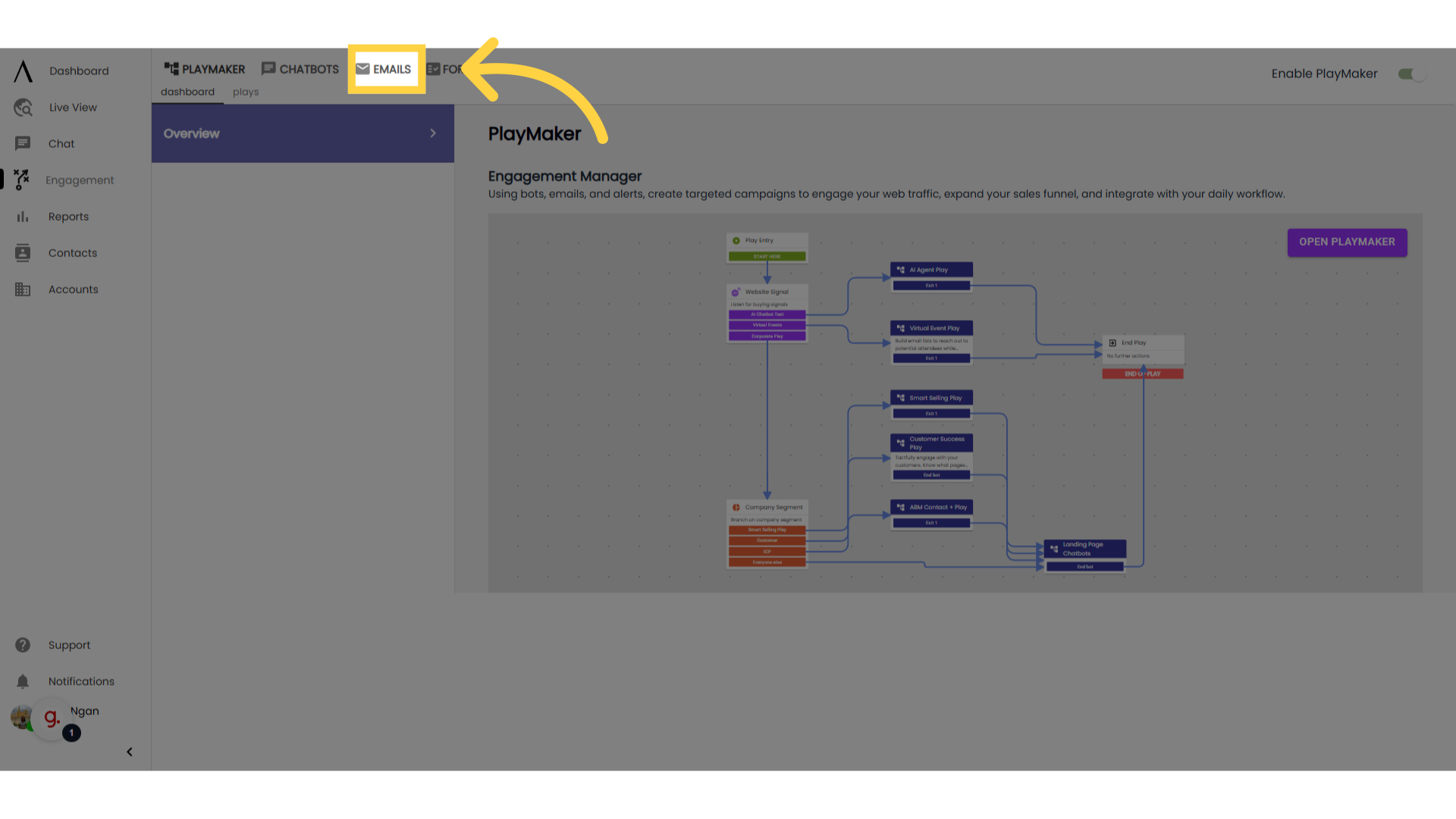Viewport: 1456px width, 819px height.
Task: Open the PLAYMAKER tab
Action: 205,69
